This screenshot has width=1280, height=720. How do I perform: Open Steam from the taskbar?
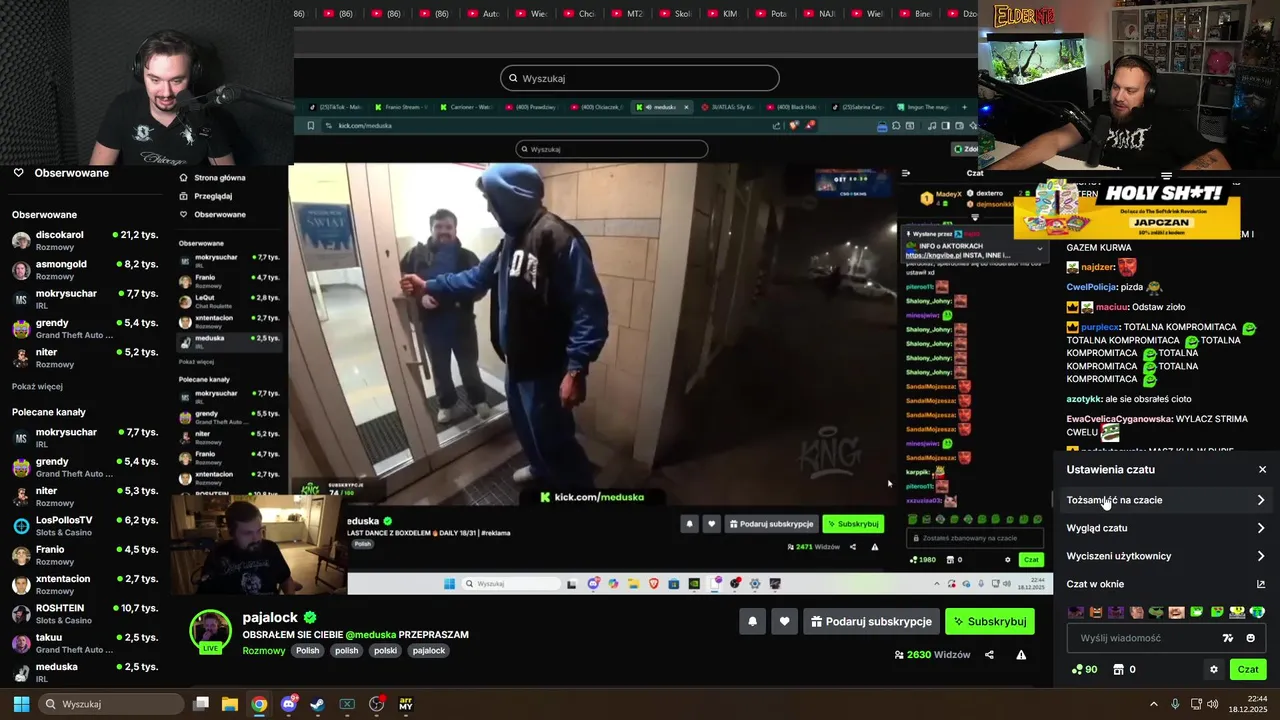[x=318, y=704]
